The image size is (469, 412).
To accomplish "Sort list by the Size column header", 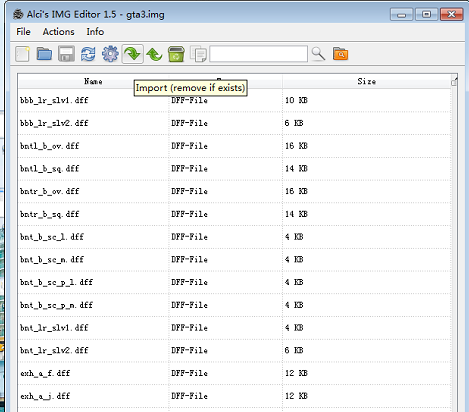I will coord(366,81).
